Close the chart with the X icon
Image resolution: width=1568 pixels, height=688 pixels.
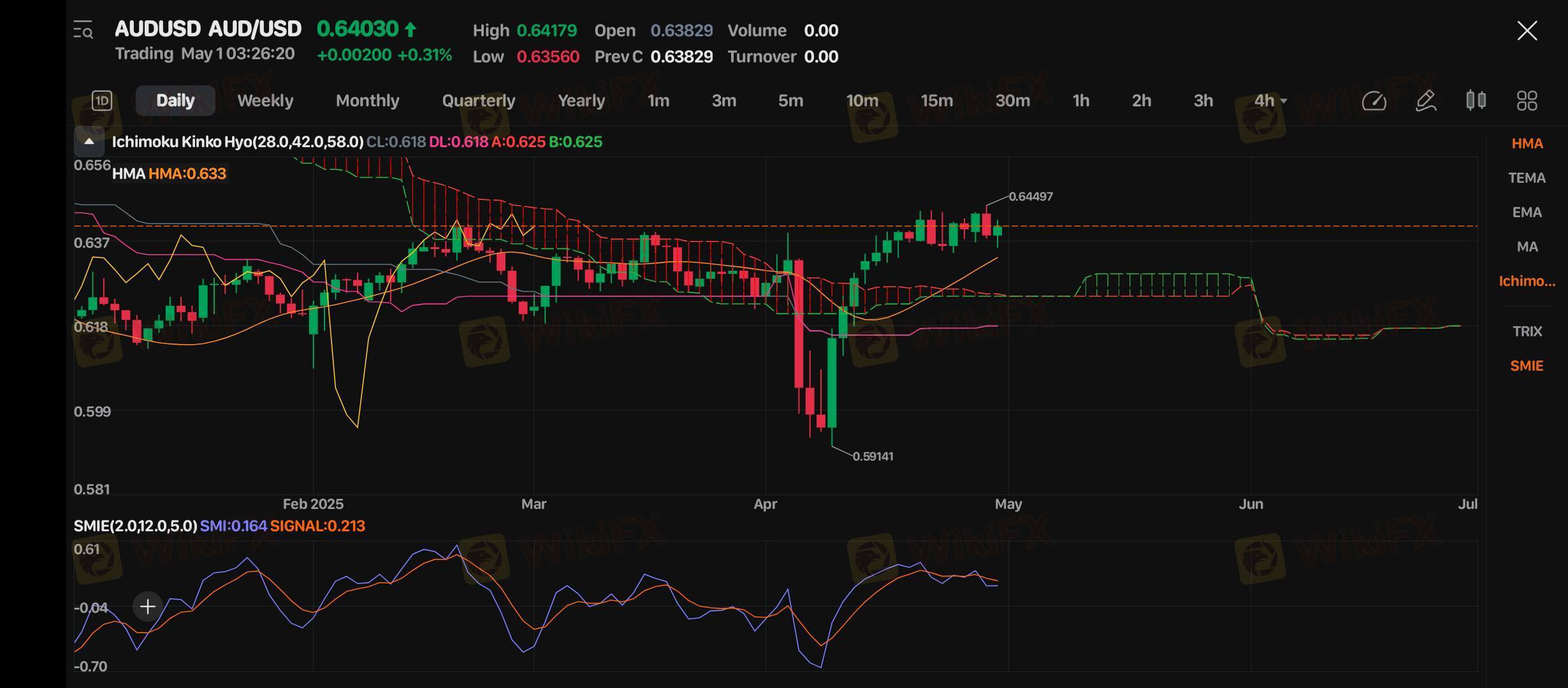pos(1527,31)
